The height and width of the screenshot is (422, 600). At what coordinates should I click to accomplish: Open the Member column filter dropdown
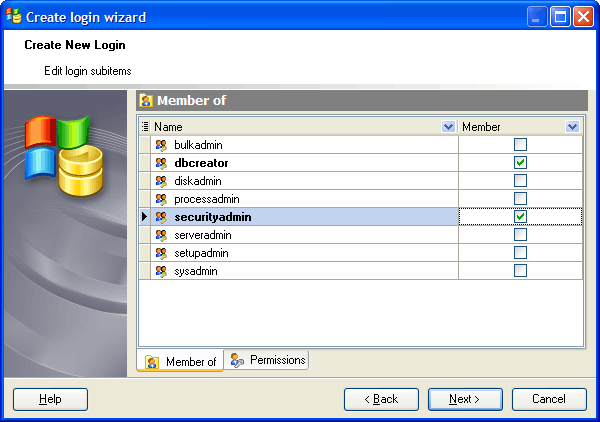point(572,127)
